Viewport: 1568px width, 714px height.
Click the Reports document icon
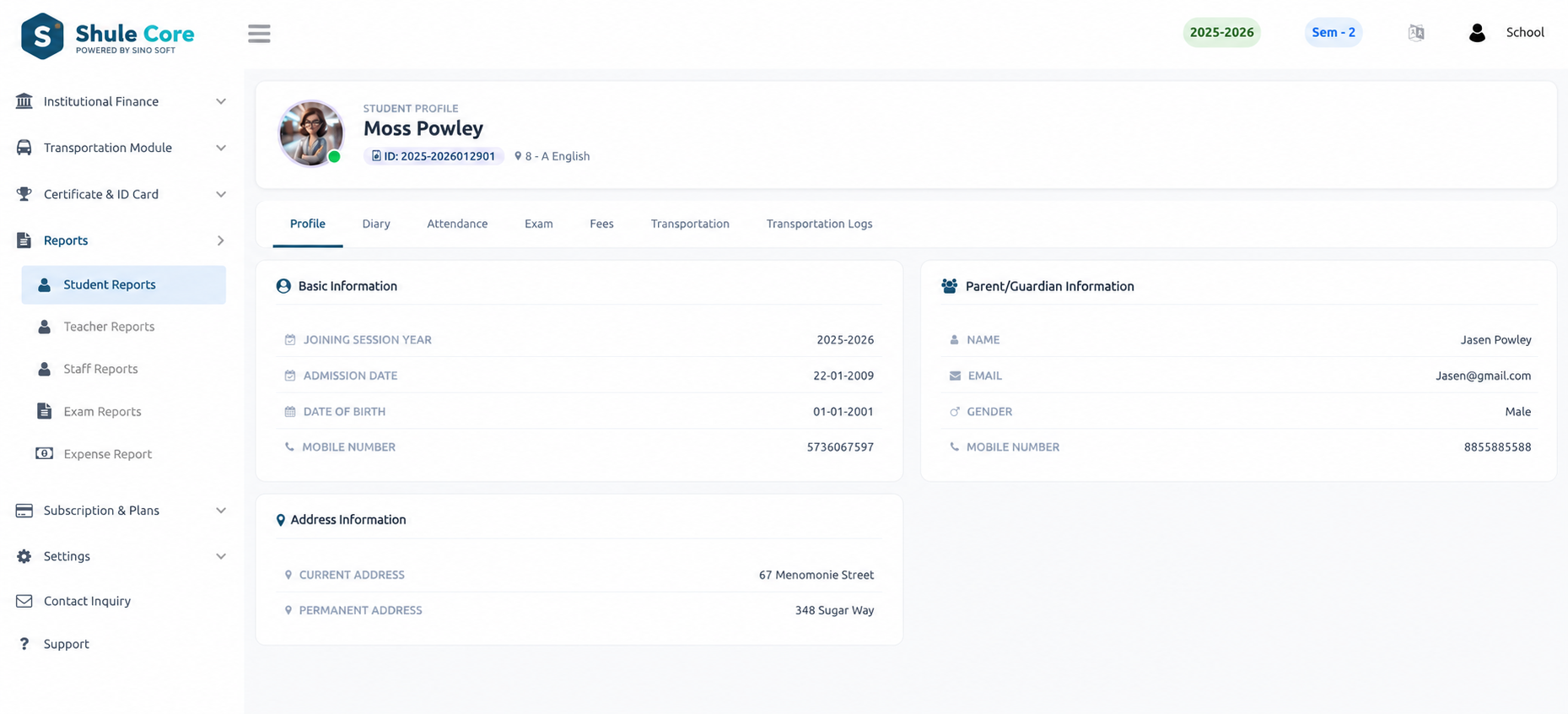(x=24, y=241)
